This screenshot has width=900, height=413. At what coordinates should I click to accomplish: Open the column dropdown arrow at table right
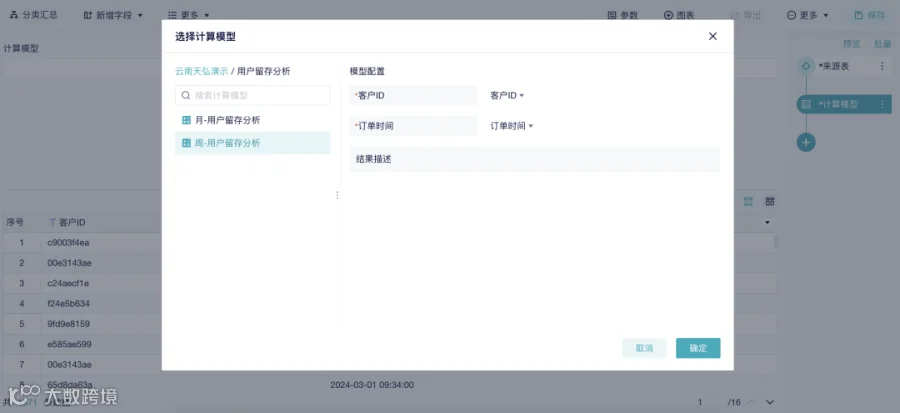coord(767,223)
